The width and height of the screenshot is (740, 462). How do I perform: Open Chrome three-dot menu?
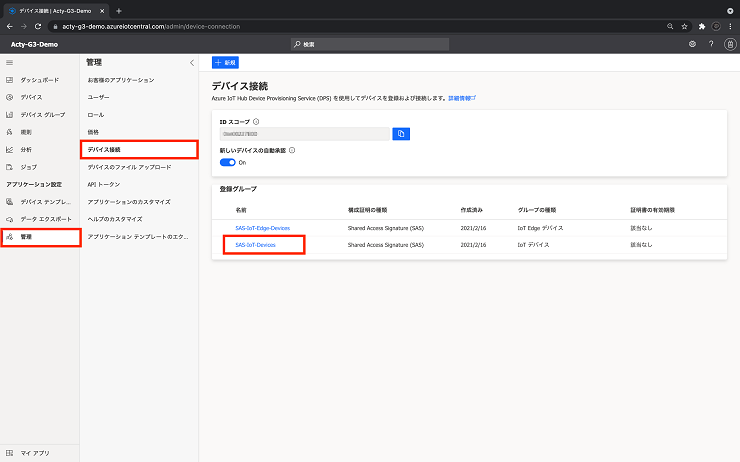pos(731,26)
